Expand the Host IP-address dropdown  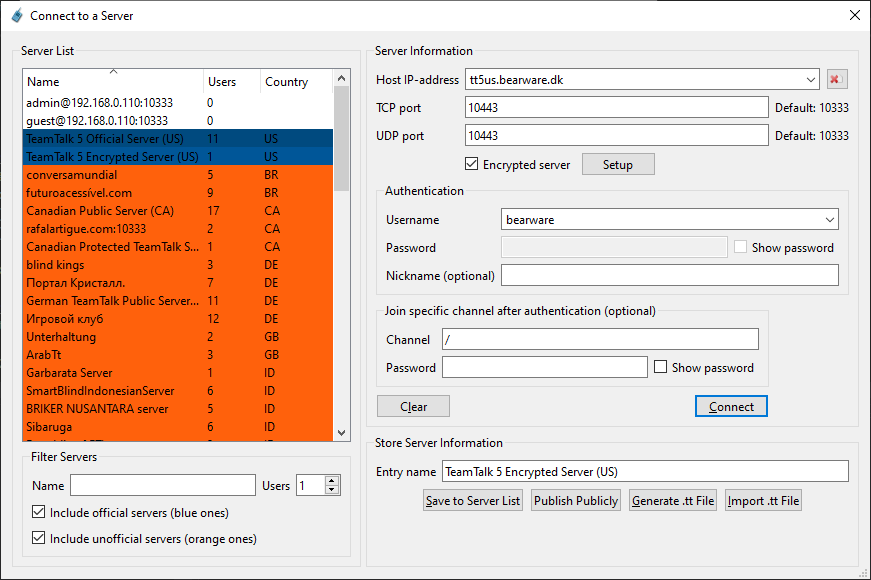click(810, 80)
